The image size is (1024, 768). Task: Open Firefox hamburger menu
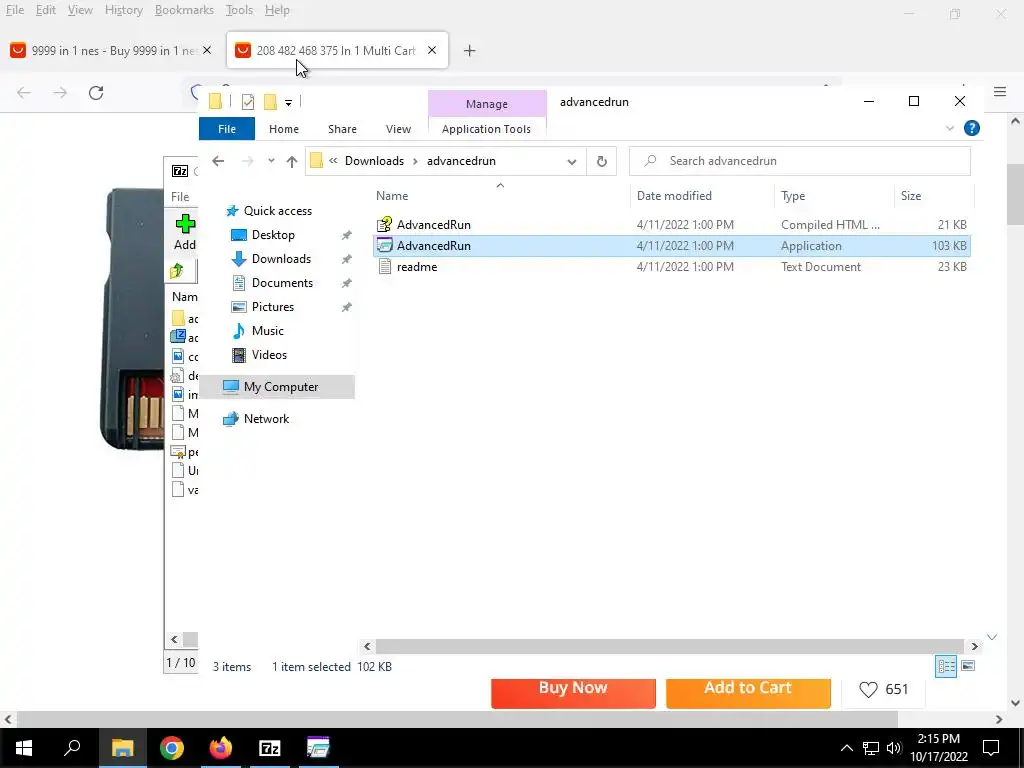point(1000,92)
